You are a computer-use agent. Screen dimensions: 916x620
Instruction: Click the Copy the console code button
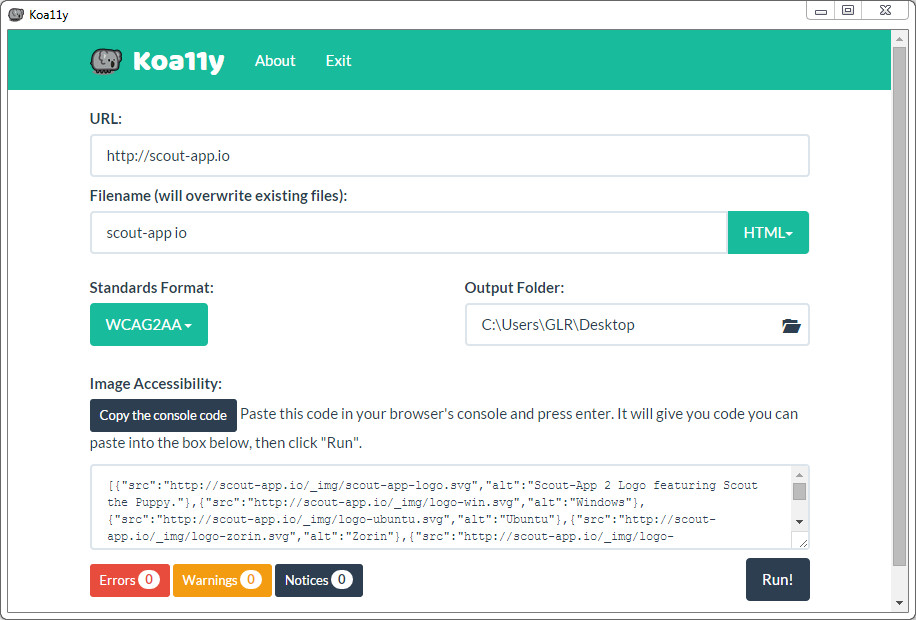coord(163,415)
